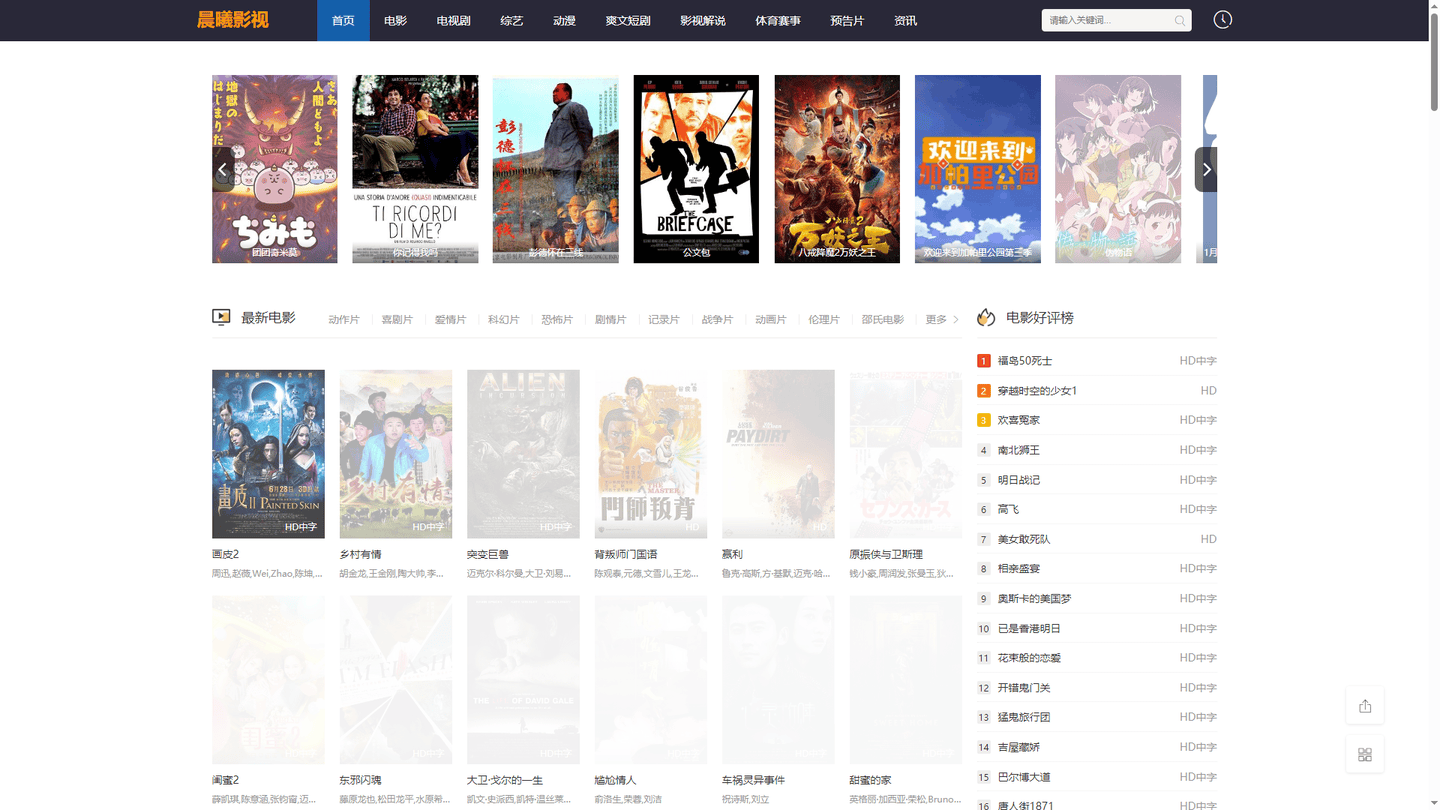This screenshot has width=1440, height=810.
Task: Filter by 战争片 genre
Action: tap(717, 320)
